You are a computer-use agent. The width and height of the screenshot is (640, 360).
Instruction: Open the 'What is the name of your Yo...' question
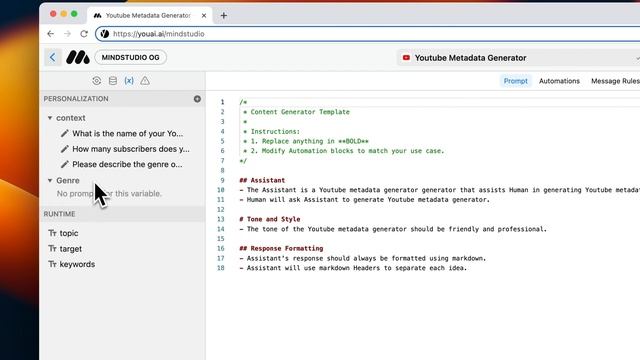128,133
